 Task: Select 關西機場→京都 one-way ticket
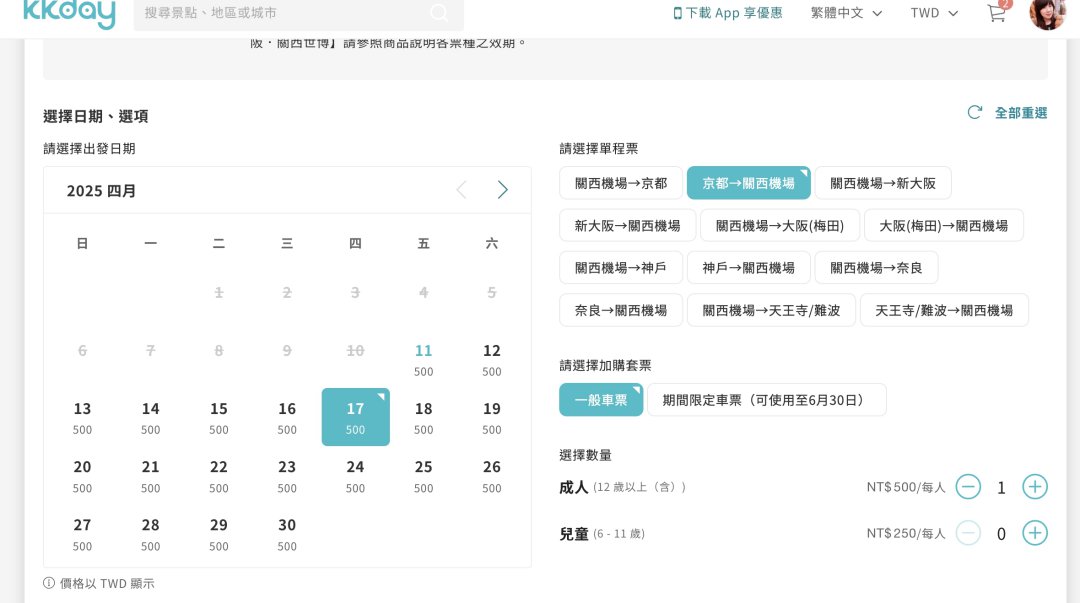click(x=621, y=183)
